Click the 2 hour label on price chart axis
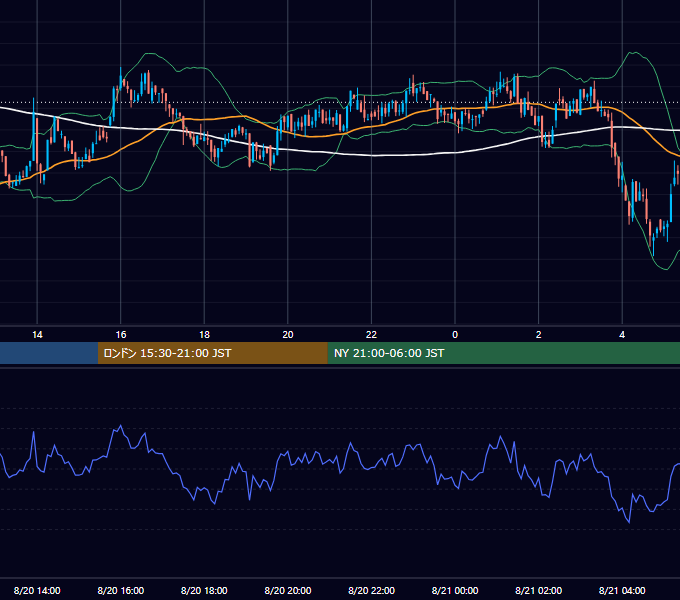This screenshot has width=680, height=600. tap(539, 335)
